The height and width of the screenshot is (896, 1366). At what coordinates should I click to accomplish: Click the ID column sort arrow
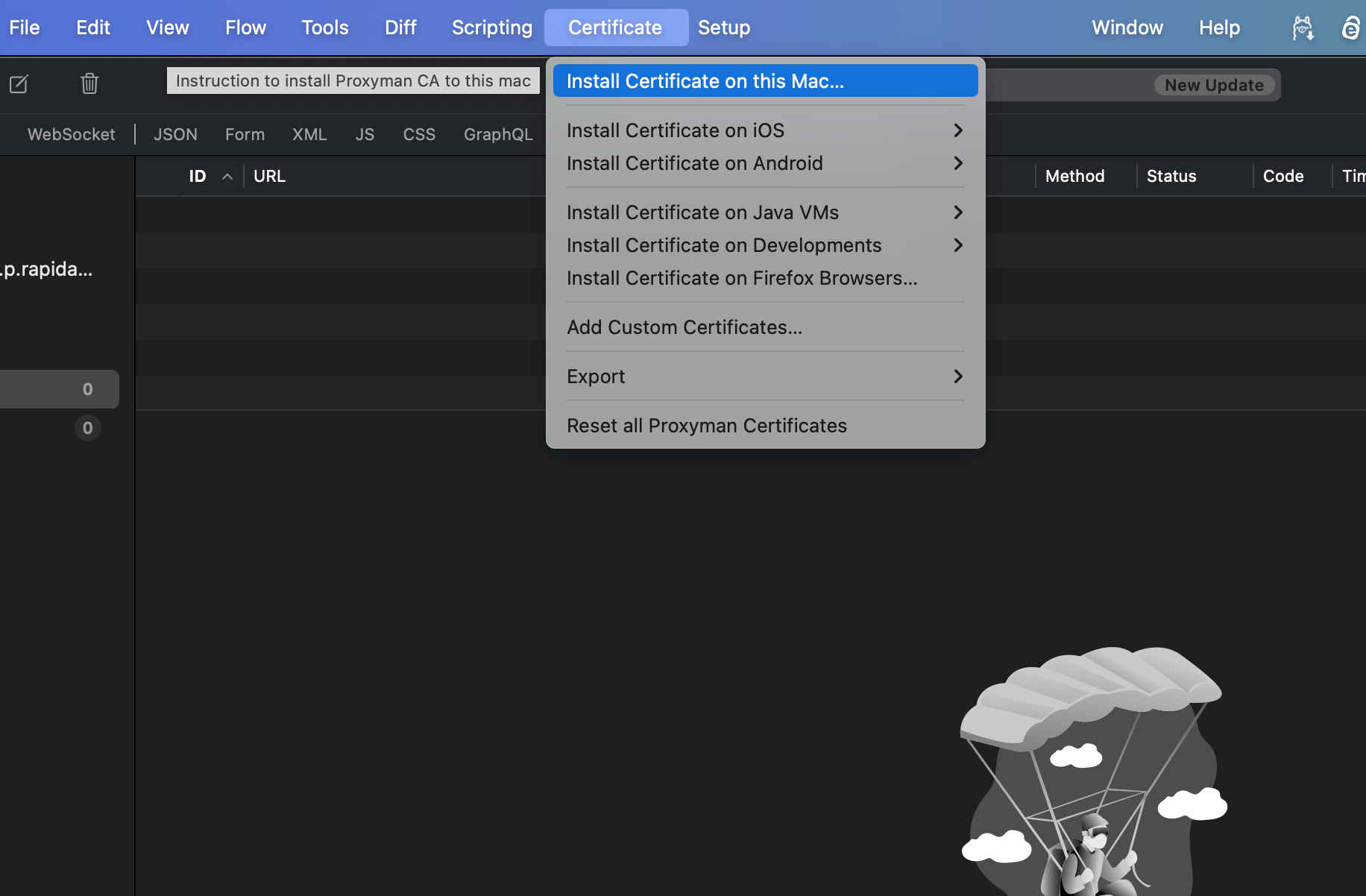point(227,177)
